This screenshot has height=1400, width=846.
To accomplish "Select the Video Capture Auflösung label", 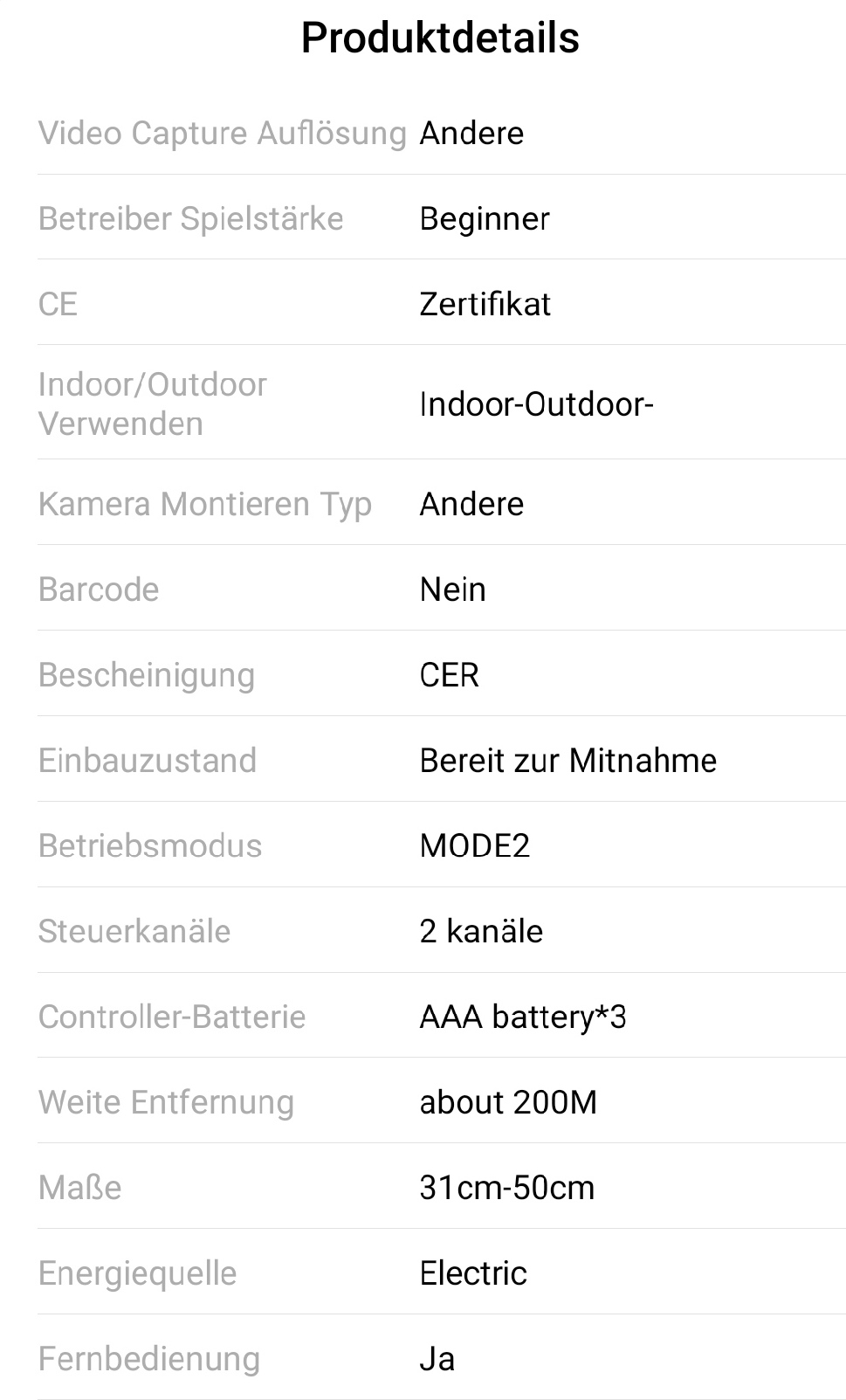I will point(223,134).
